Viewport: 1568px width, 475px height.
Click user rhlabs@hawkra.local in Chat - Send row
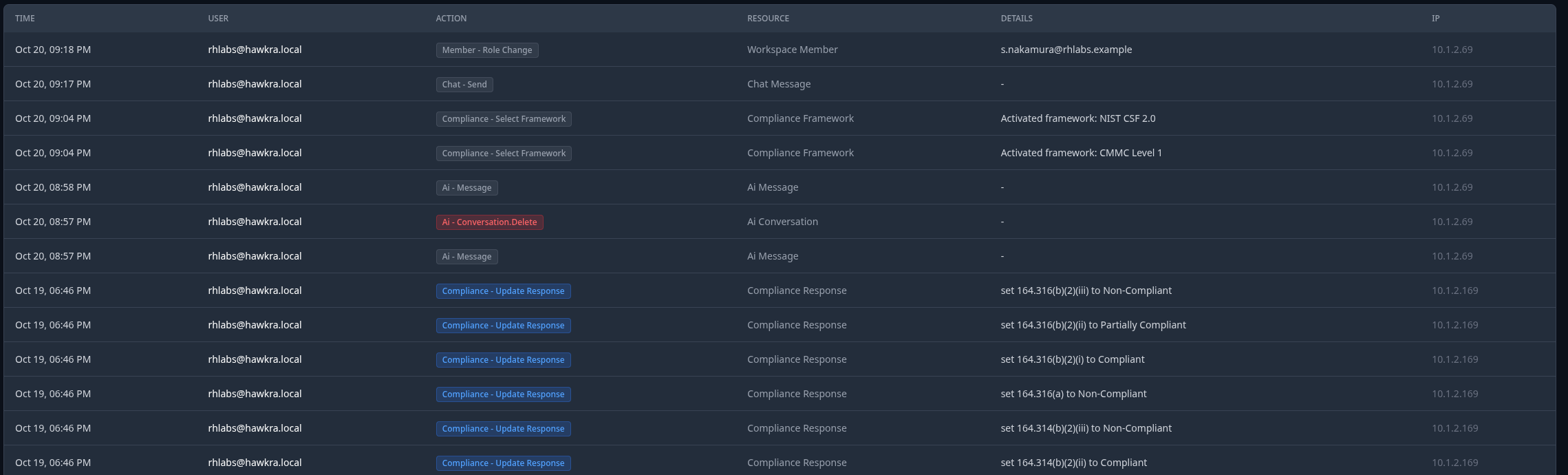click(255, 84)
